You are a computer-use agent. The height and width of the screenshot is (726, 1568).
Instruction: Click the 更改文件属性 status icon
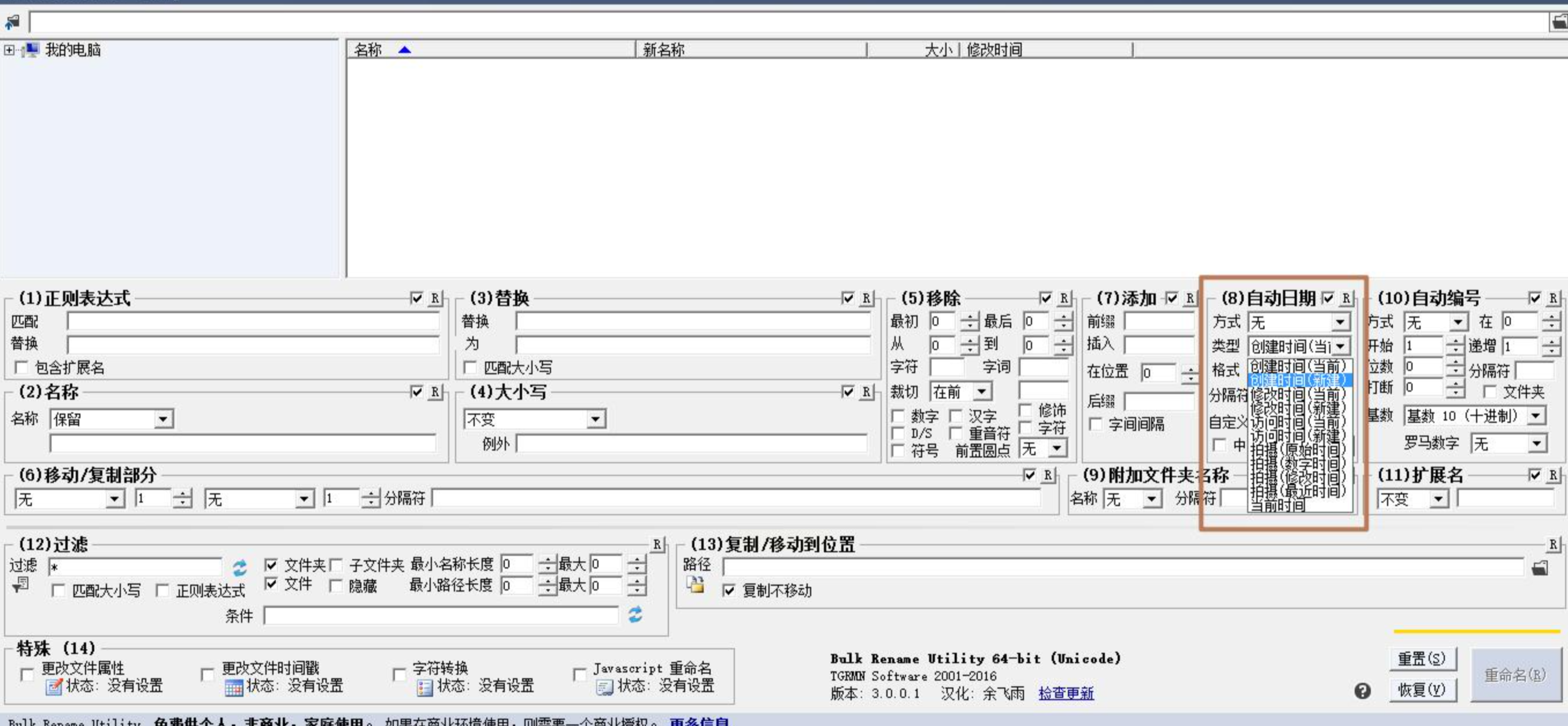54,687
